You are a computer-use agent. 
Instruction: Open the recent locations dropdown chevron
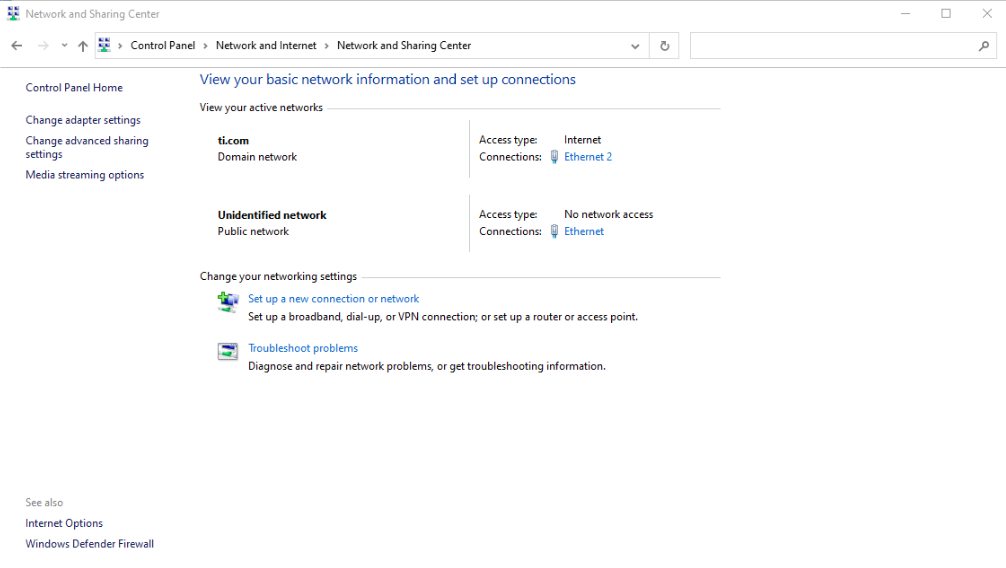(64, 46)
